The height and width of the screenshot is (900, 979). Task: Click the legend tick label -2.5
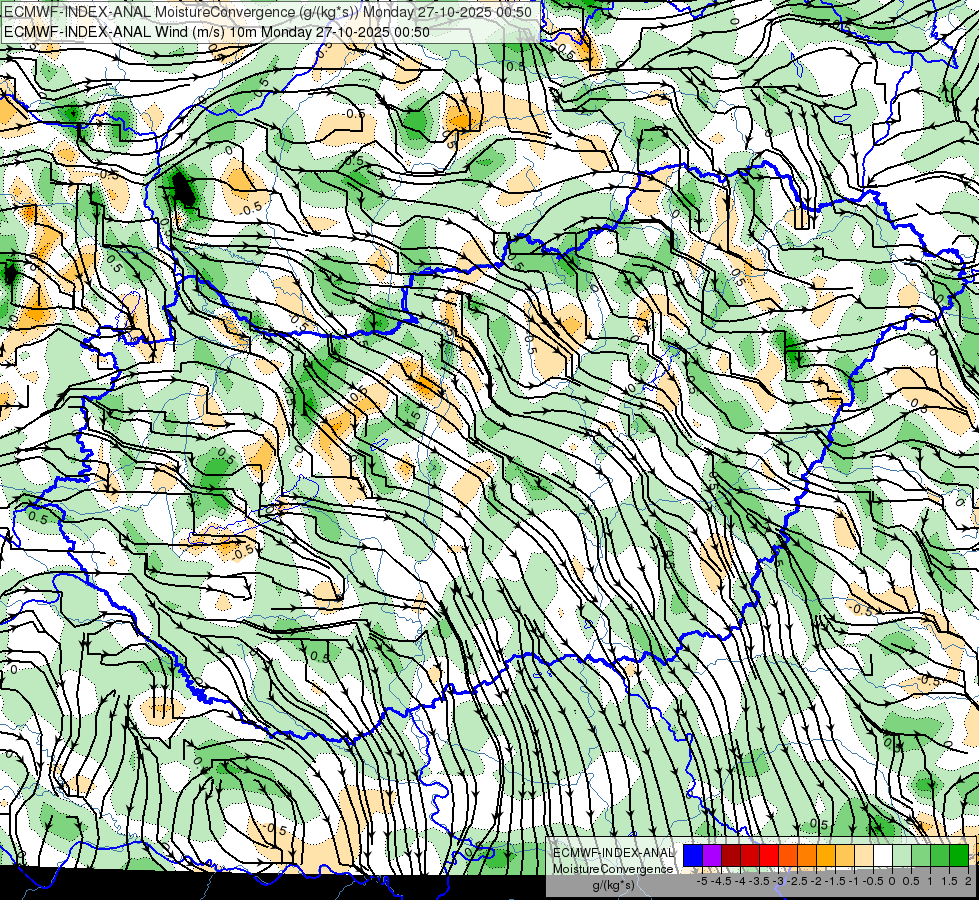(795, 881)
